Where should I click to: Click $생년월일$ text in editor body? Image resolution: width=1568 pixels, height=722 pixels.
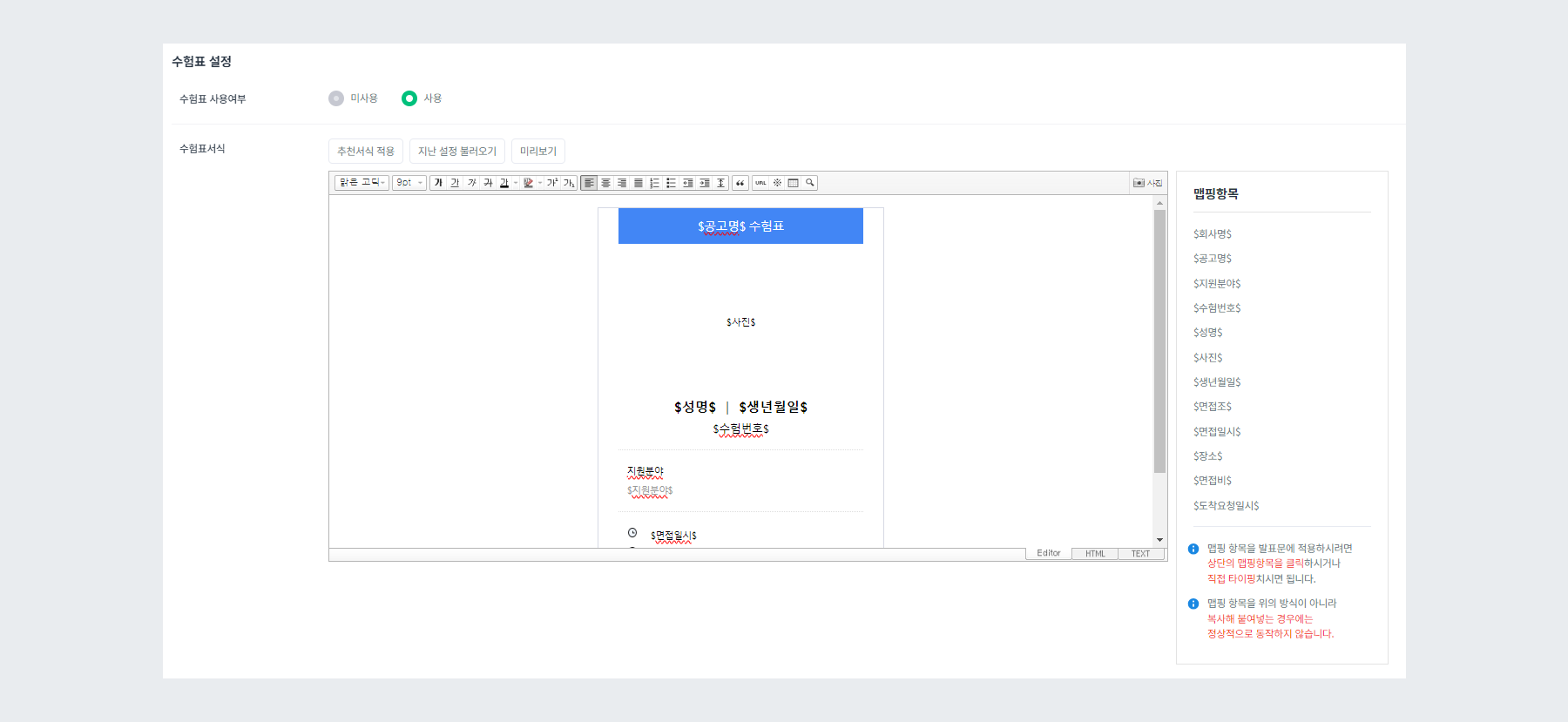click(774, 407)
